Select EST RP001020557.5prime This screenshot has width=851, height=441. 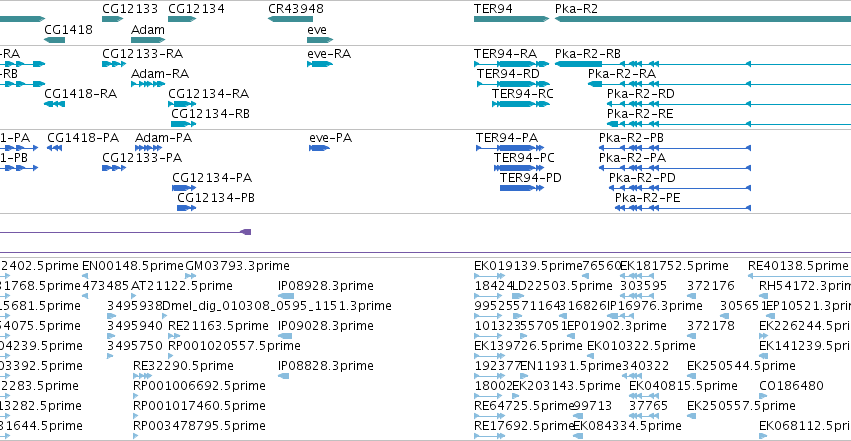click(172, 356)
